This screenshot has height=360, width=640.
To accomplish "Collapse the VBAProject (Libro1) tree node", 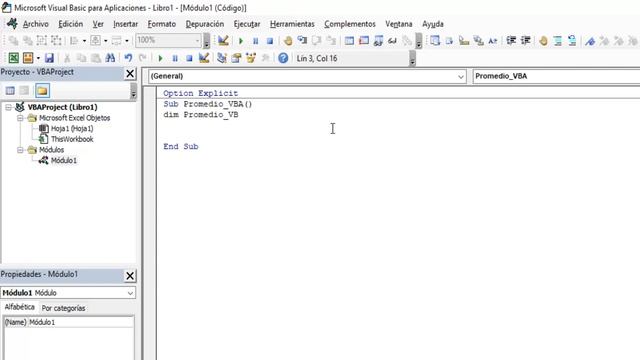I will (x=8, y=107).
